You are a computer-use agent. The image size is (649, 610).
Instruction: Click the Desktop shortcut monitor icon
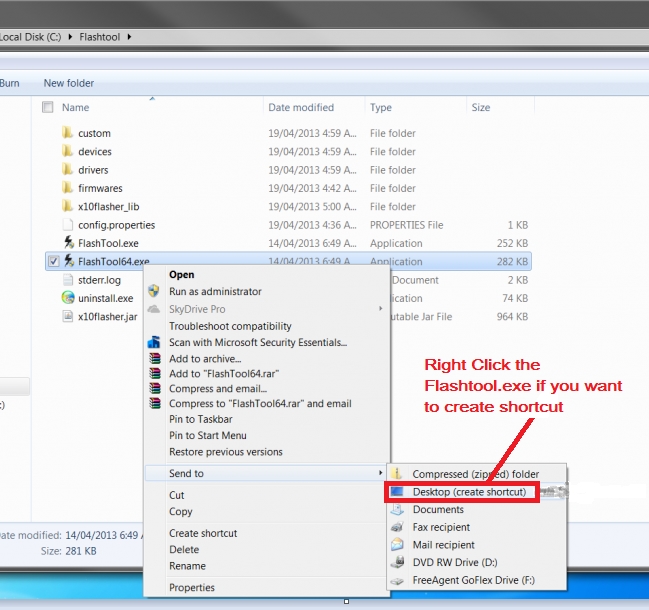tap(397, 491)
